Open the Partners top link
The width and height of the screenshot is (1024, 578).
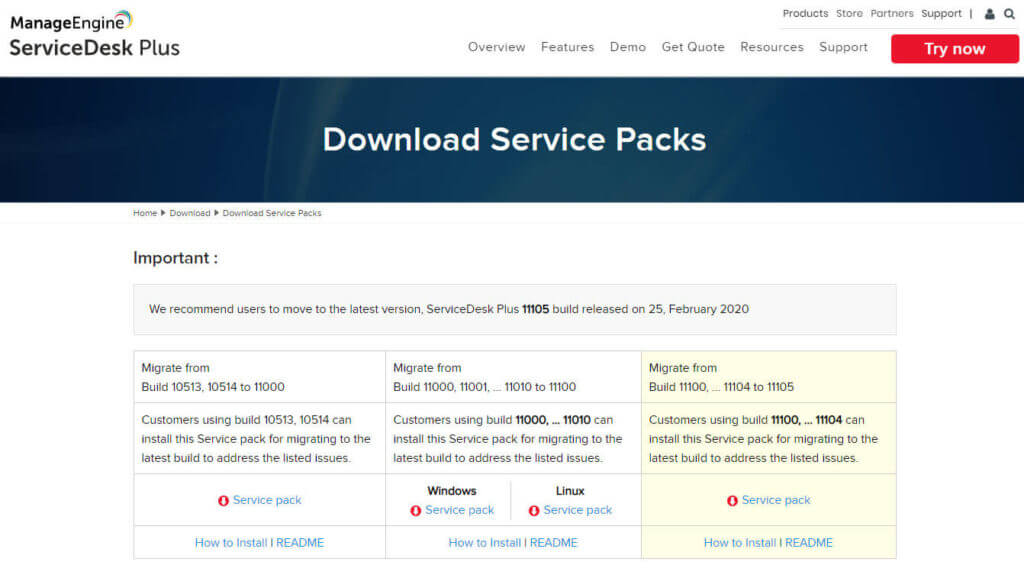[891, 14]
